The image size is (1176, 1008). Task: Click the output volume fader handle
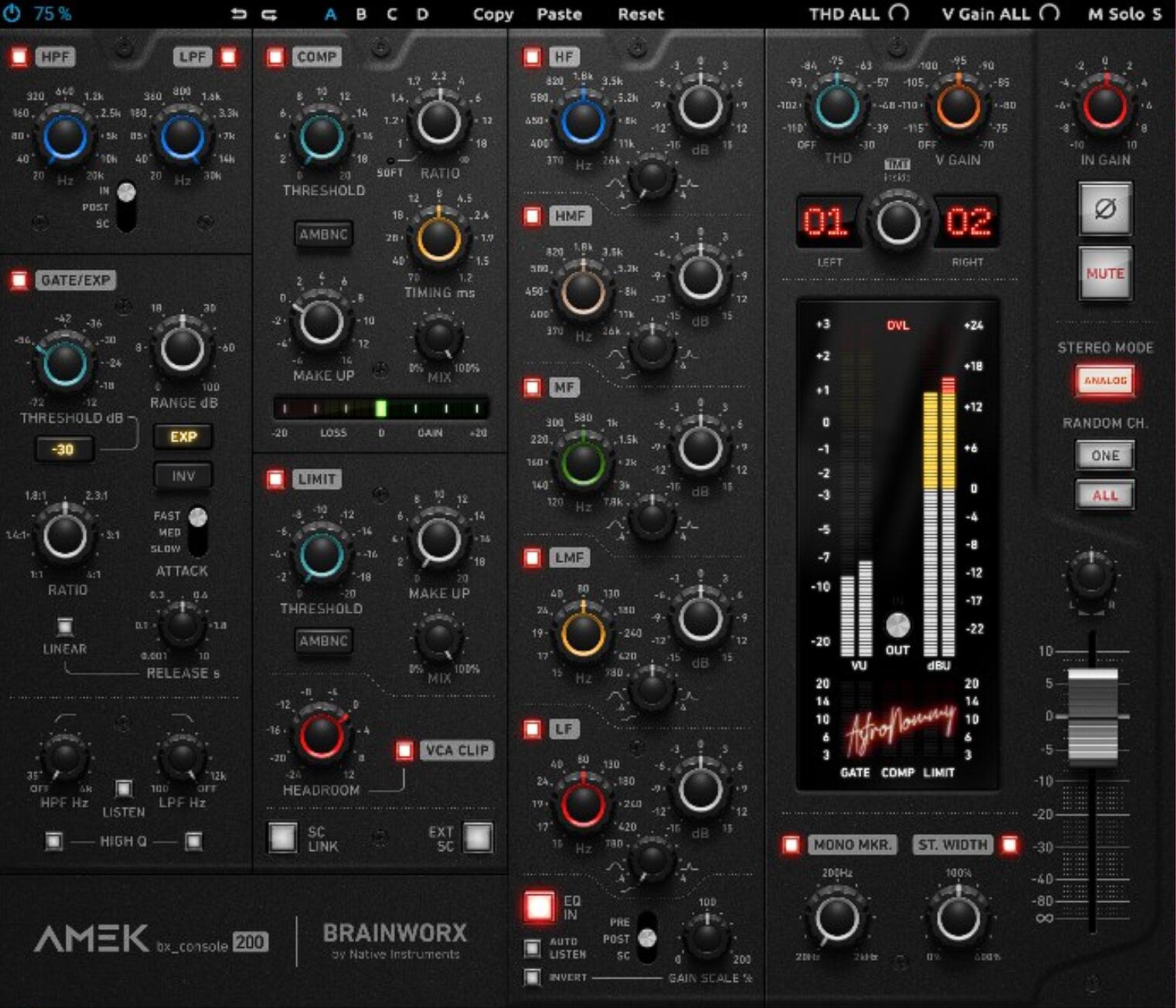pyautogui.click(x=1092, y=713)
